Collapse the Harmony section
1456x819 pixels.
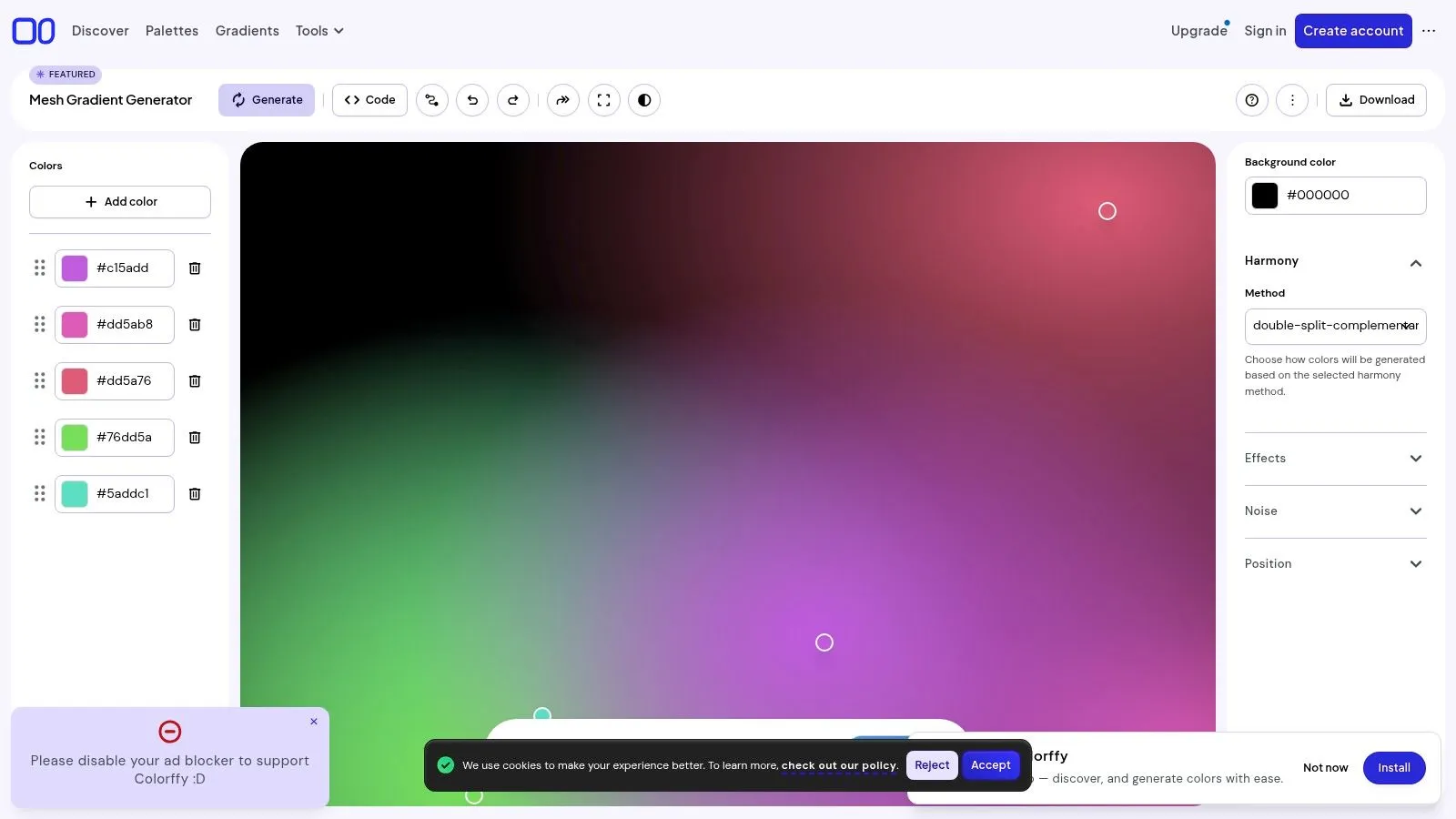tap(1416, 263)
